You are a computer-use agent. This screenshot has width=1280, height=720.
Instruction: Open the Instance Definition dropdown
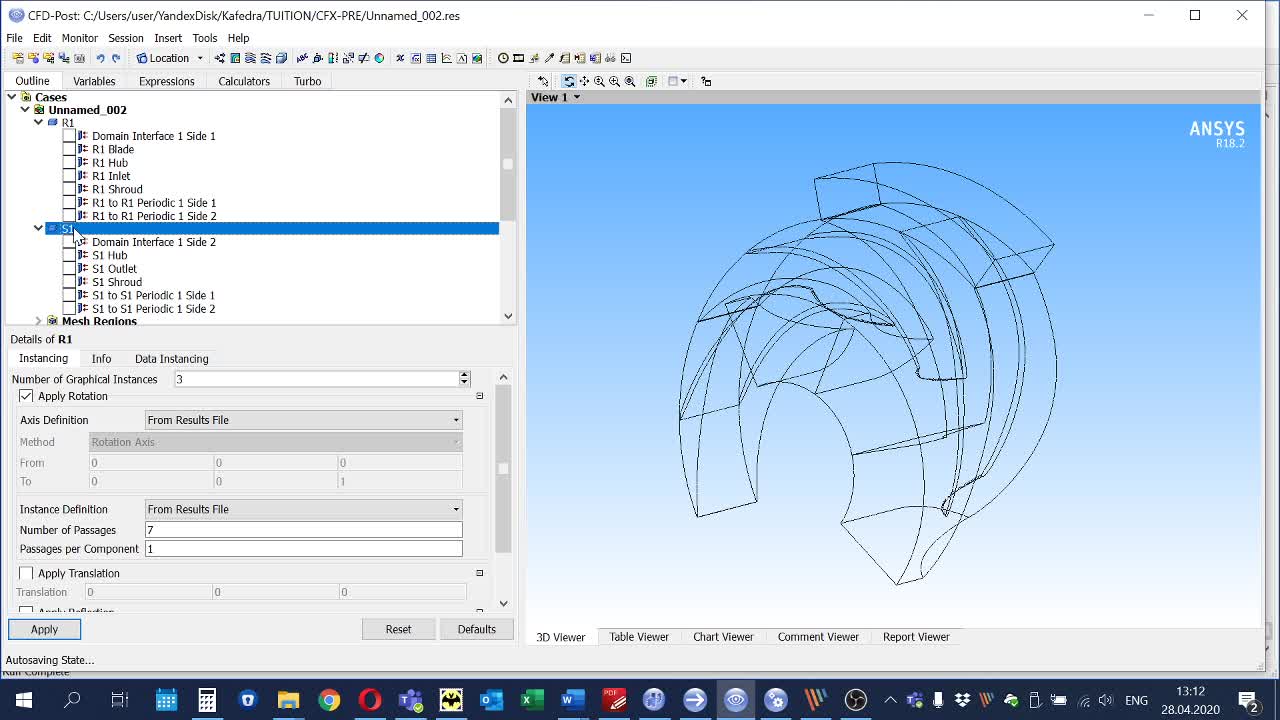pyautogui.click(x=304, y=509)
